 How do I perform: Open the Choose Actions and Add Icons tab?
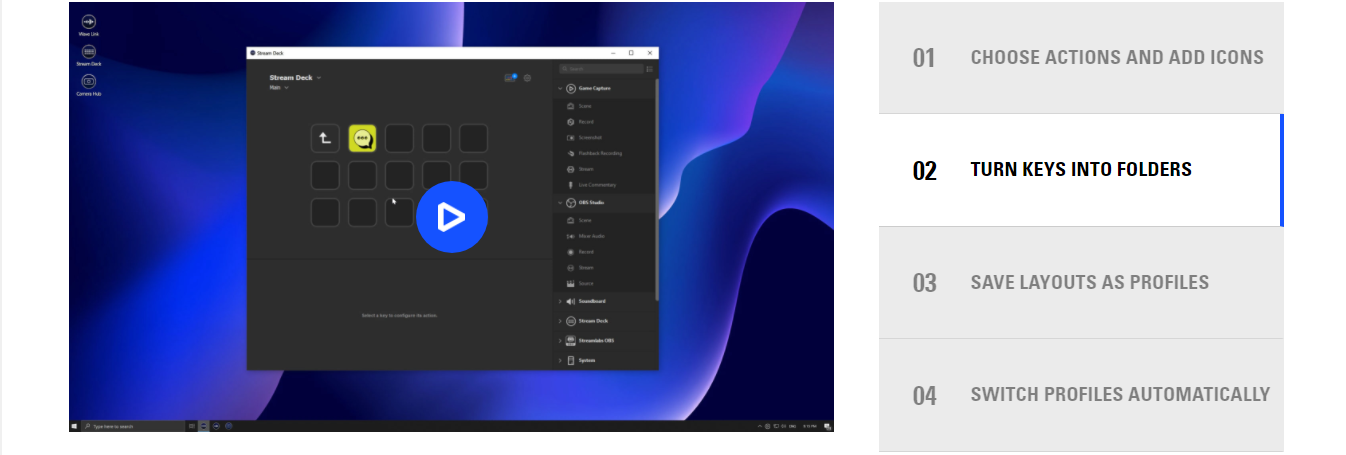tap(1081, 58)
